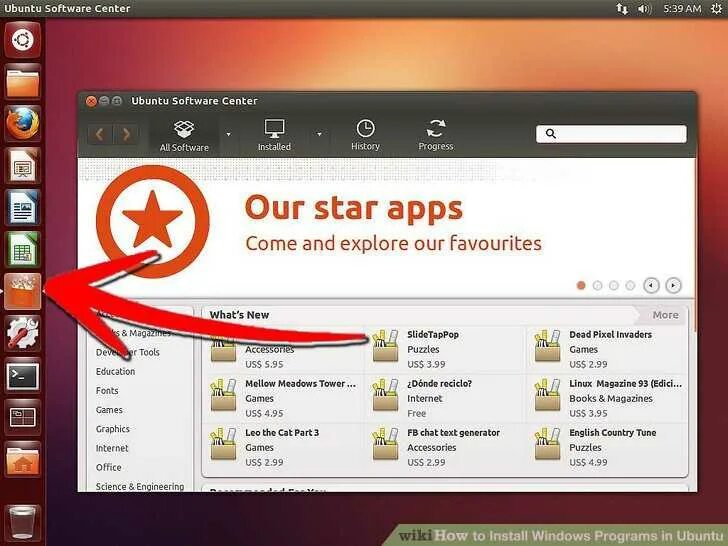Image resolution: width=728 pixels, height=546 pixels.
Task: Click Ubuntu Software Center launcher icon
Action: tap(22, 291)
